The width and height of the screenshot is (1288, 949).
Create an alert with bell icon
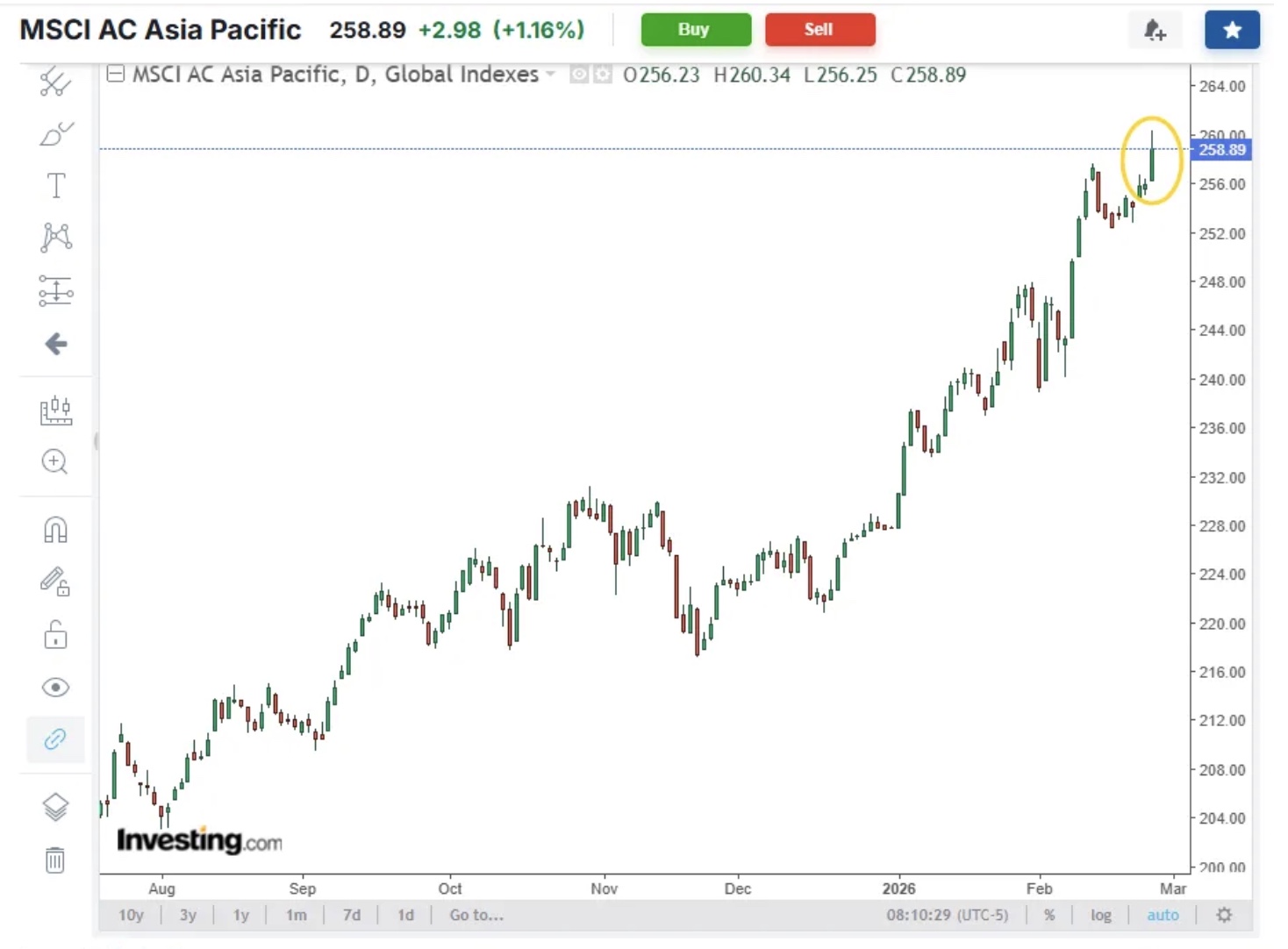[x=1155, y=31]
